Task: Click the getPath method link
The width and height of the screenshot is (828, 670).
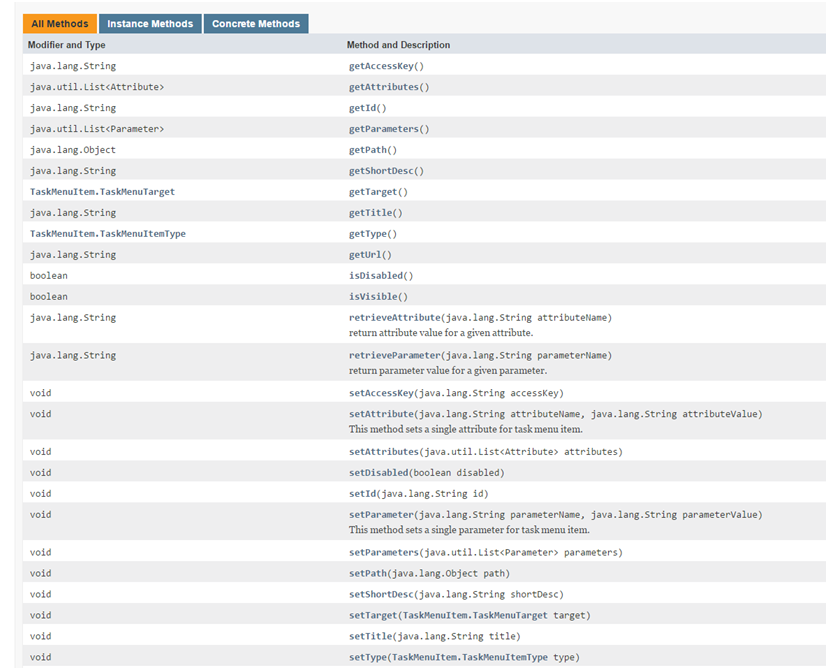Action: [x=373, y=149]
